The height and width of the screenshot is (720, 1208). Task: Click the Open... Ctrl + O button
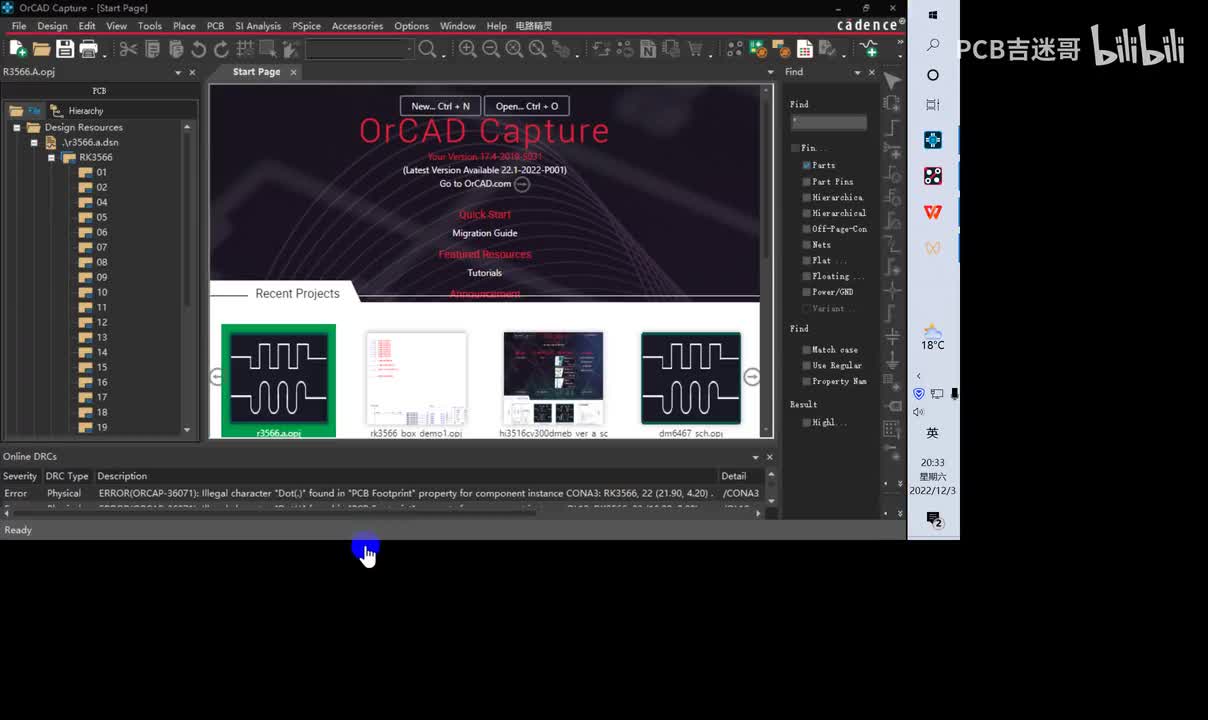(527, 106)
